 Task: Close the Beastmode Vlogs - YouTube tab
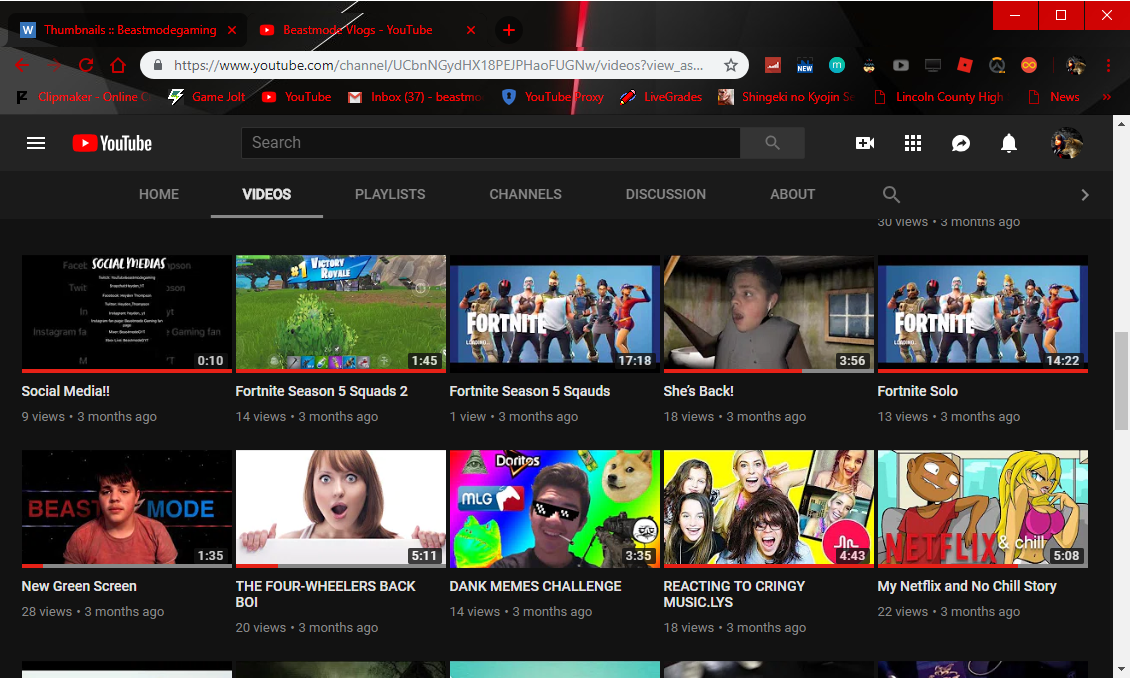[471, 30]
